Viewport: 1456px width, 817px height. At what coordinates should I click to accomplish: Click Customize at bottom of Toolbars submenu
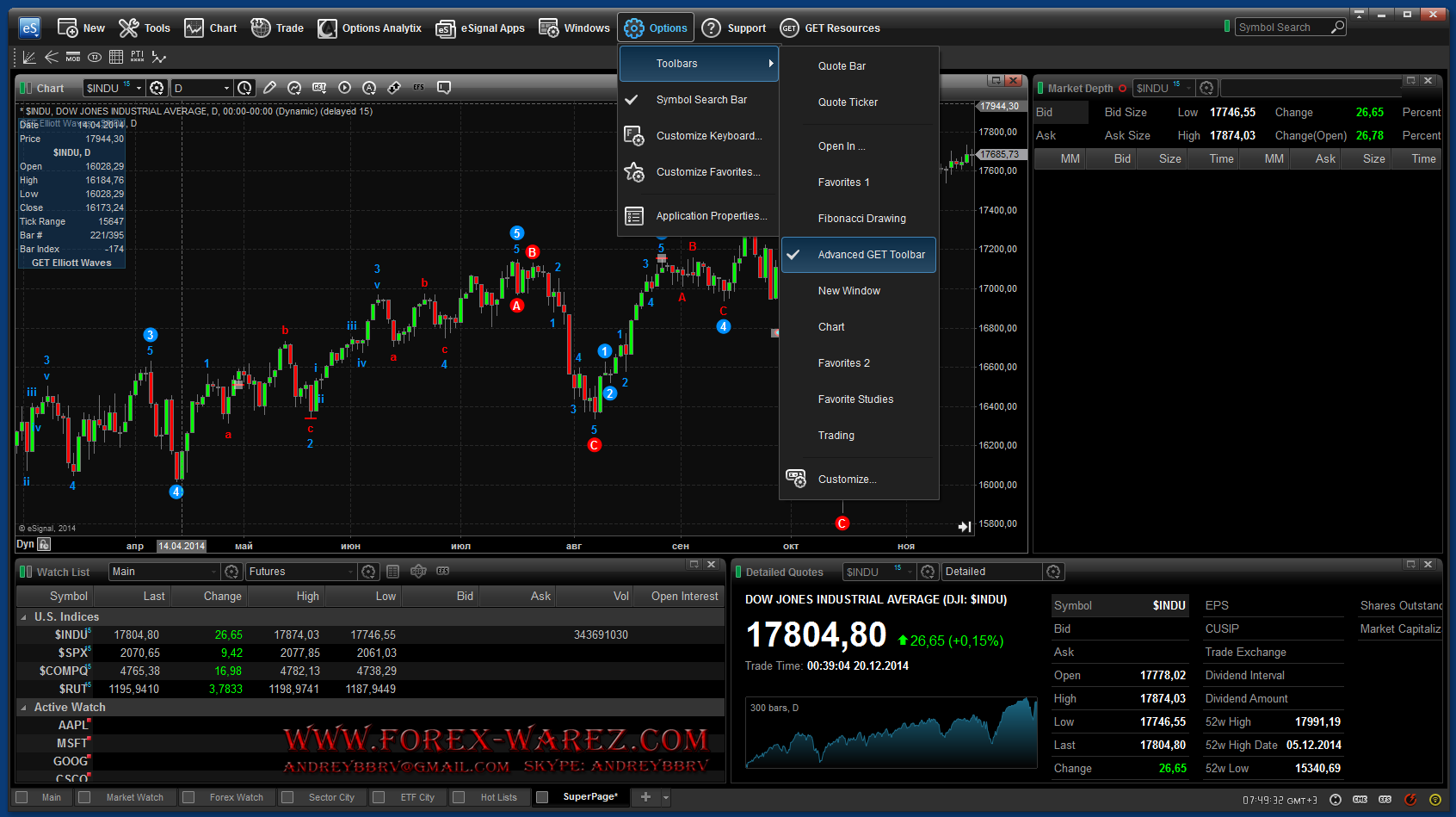pos(847,480)
